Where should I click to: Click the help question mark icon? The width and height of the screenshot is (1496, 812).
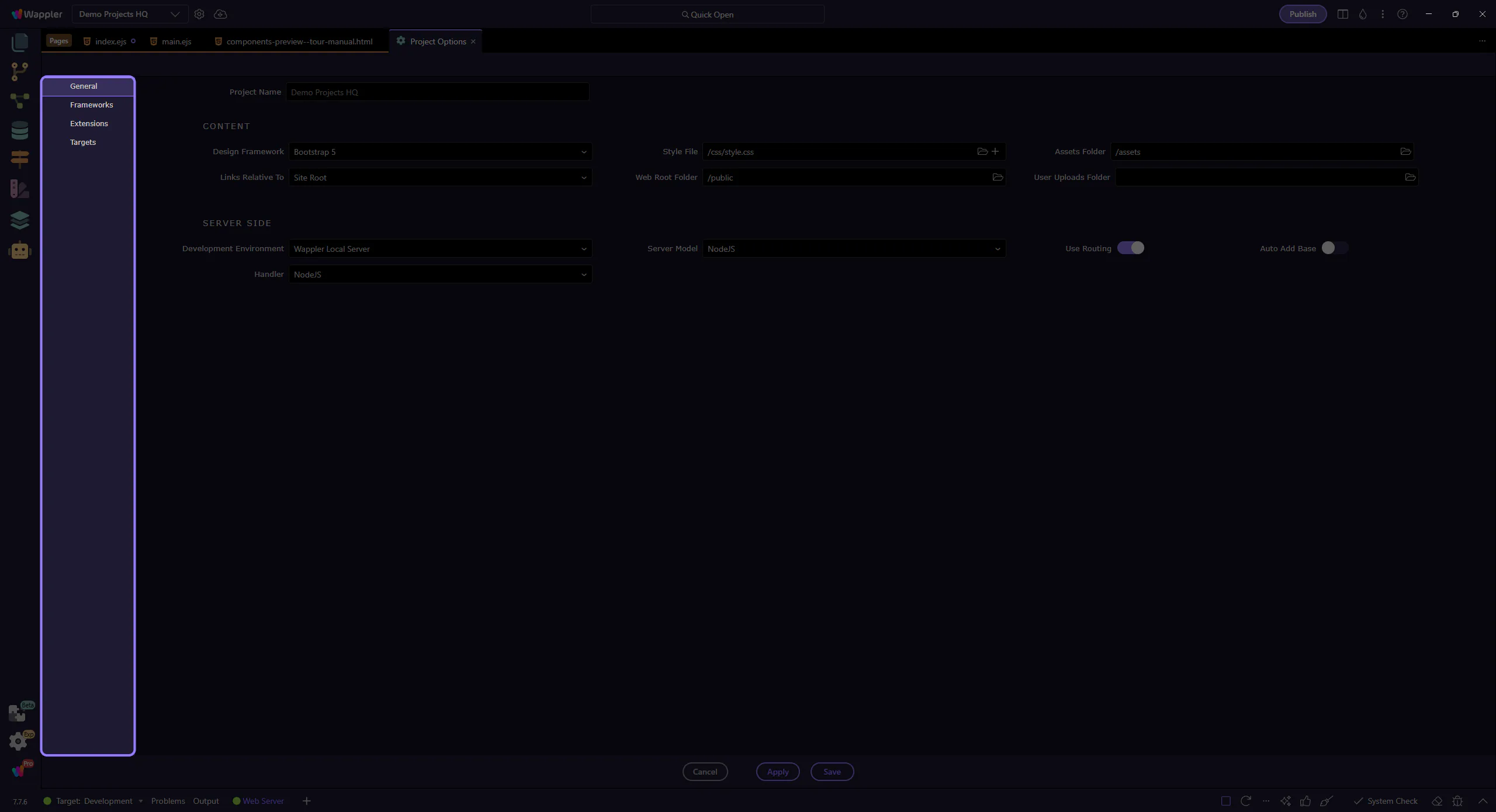pyautogui.click(x=1402, y=14)
